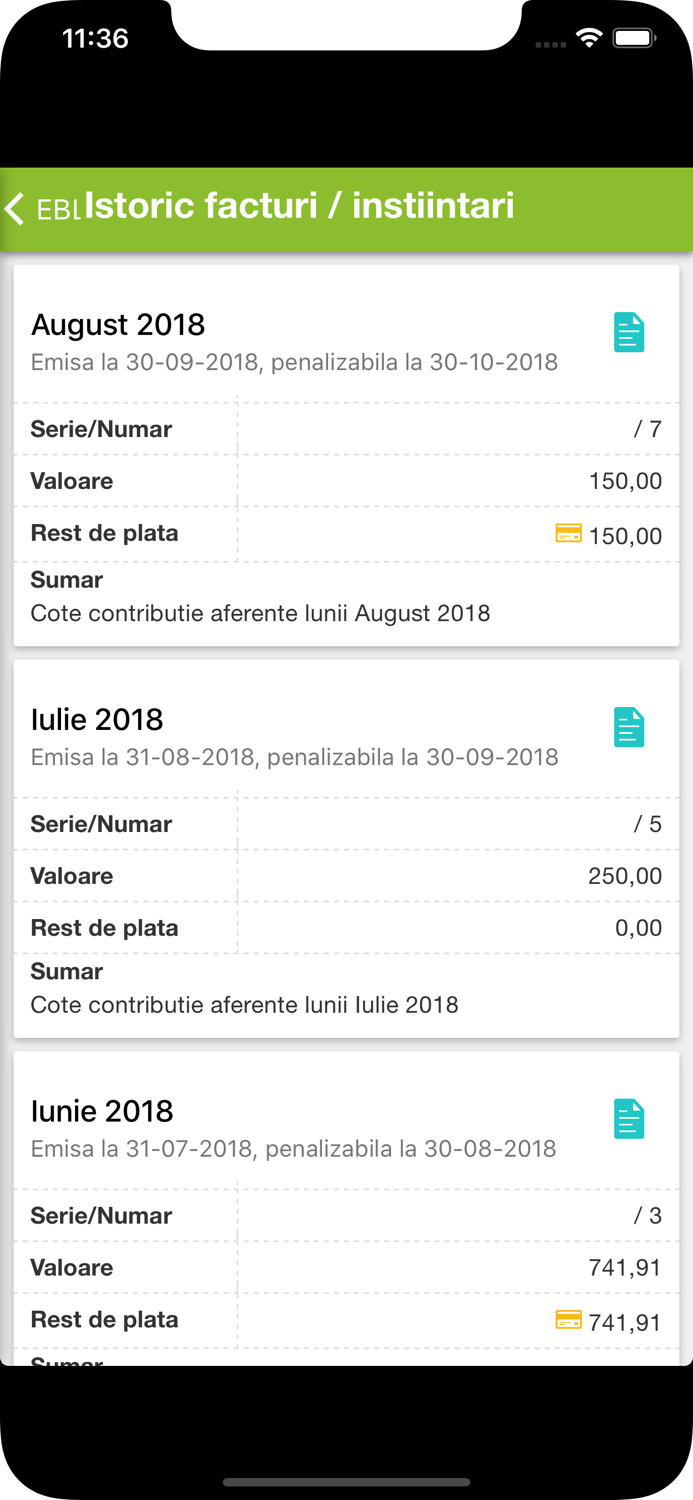Open the Iulie 2018 invoice document icon
This screenshot has height=1500, width=693.
tap(629, 728)
